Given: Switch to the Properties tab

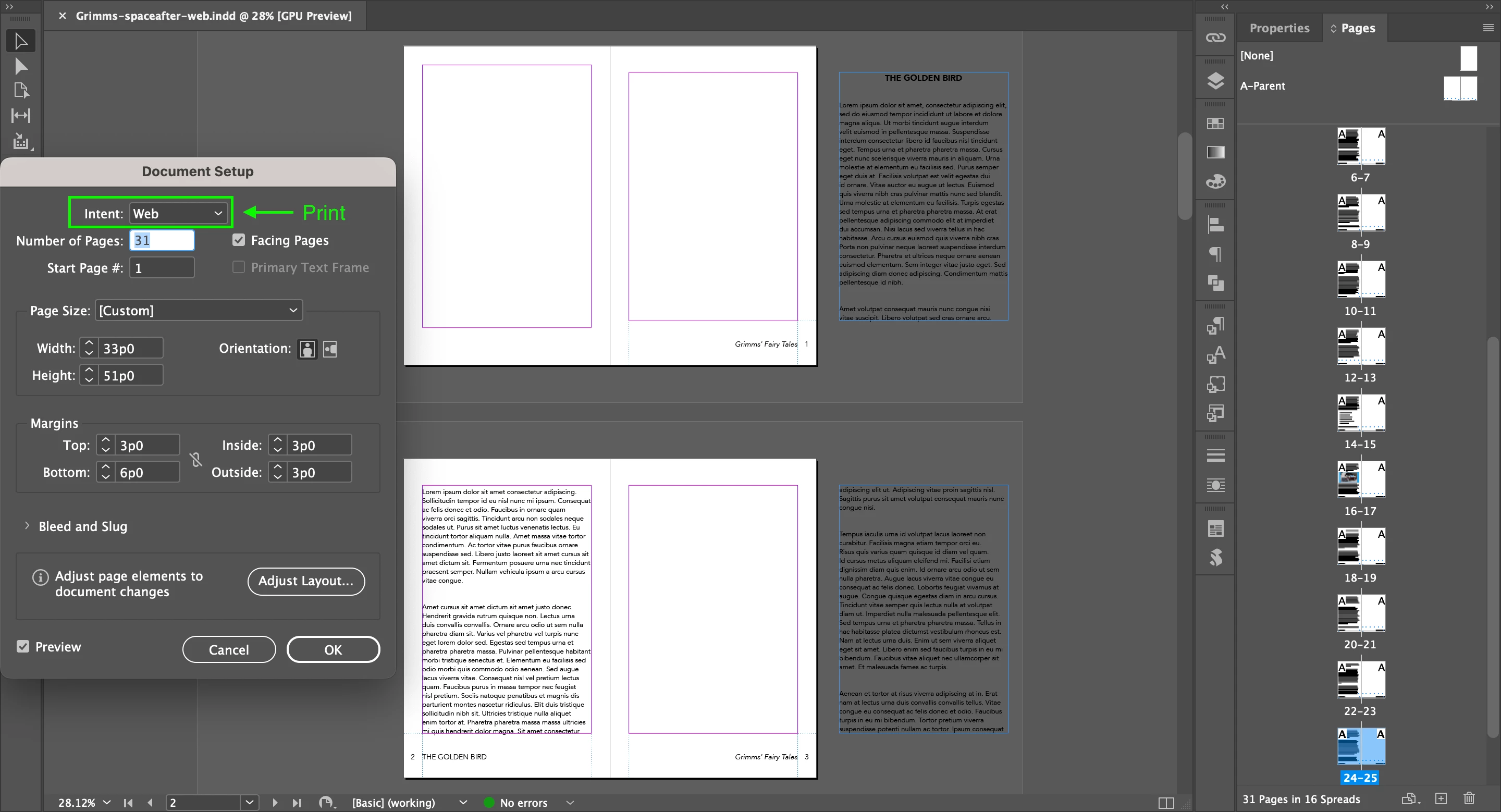Looking at the screenshot, I should pyautogui.click(x=1279, y=28).
